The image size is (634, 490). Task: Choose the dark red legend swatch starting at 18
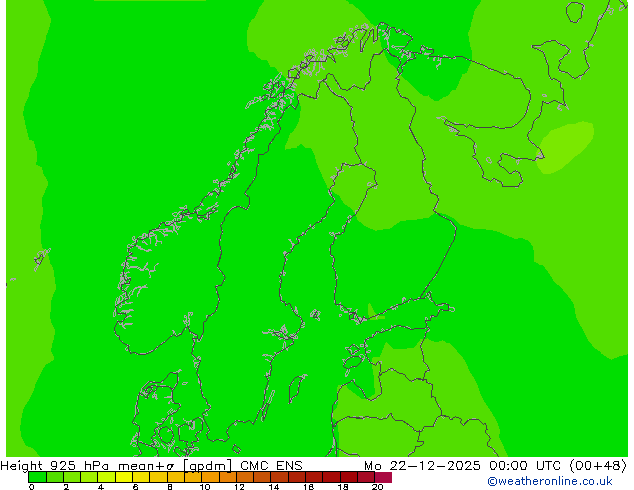pyautogui.click(x=349, y=477)
